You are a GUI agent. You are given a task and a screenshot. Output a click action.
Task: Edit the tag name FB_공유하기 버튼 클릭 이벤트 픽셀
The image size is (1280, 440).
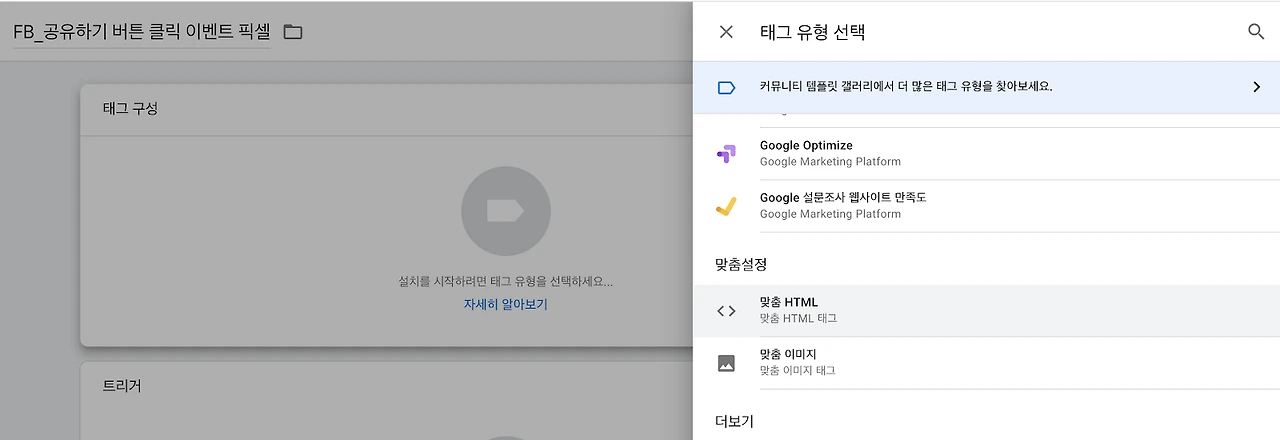pyautogui.click(x=141, y=32)
